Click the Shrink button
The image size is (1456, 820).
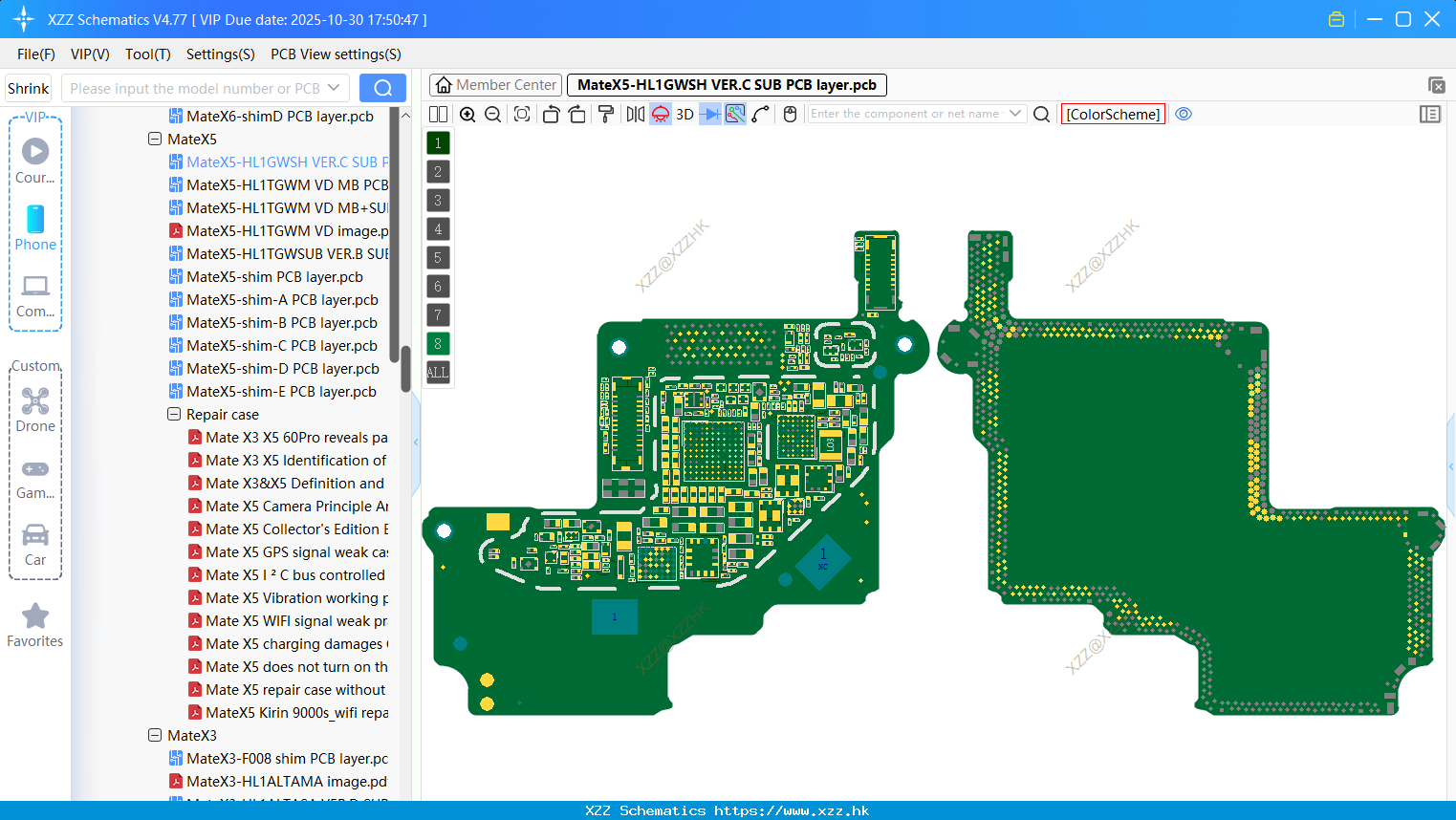tap(29, 88)
